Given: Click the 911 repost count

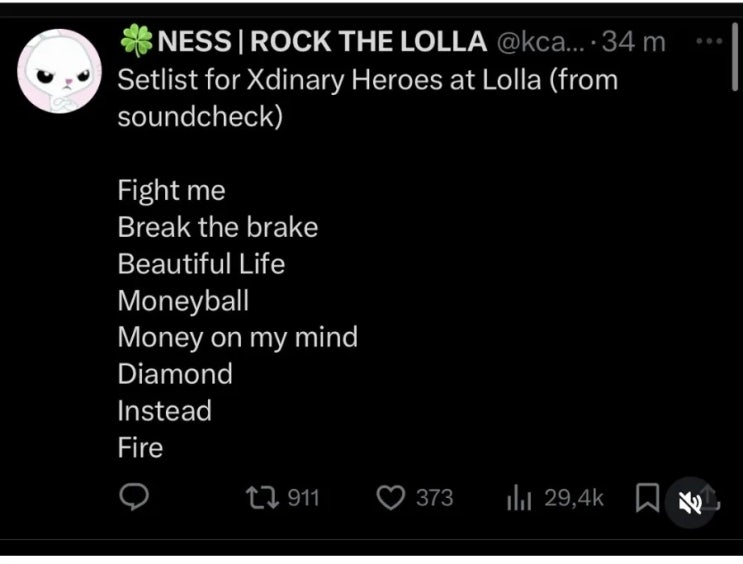Looking at the screenshot, I should point(302,497).
